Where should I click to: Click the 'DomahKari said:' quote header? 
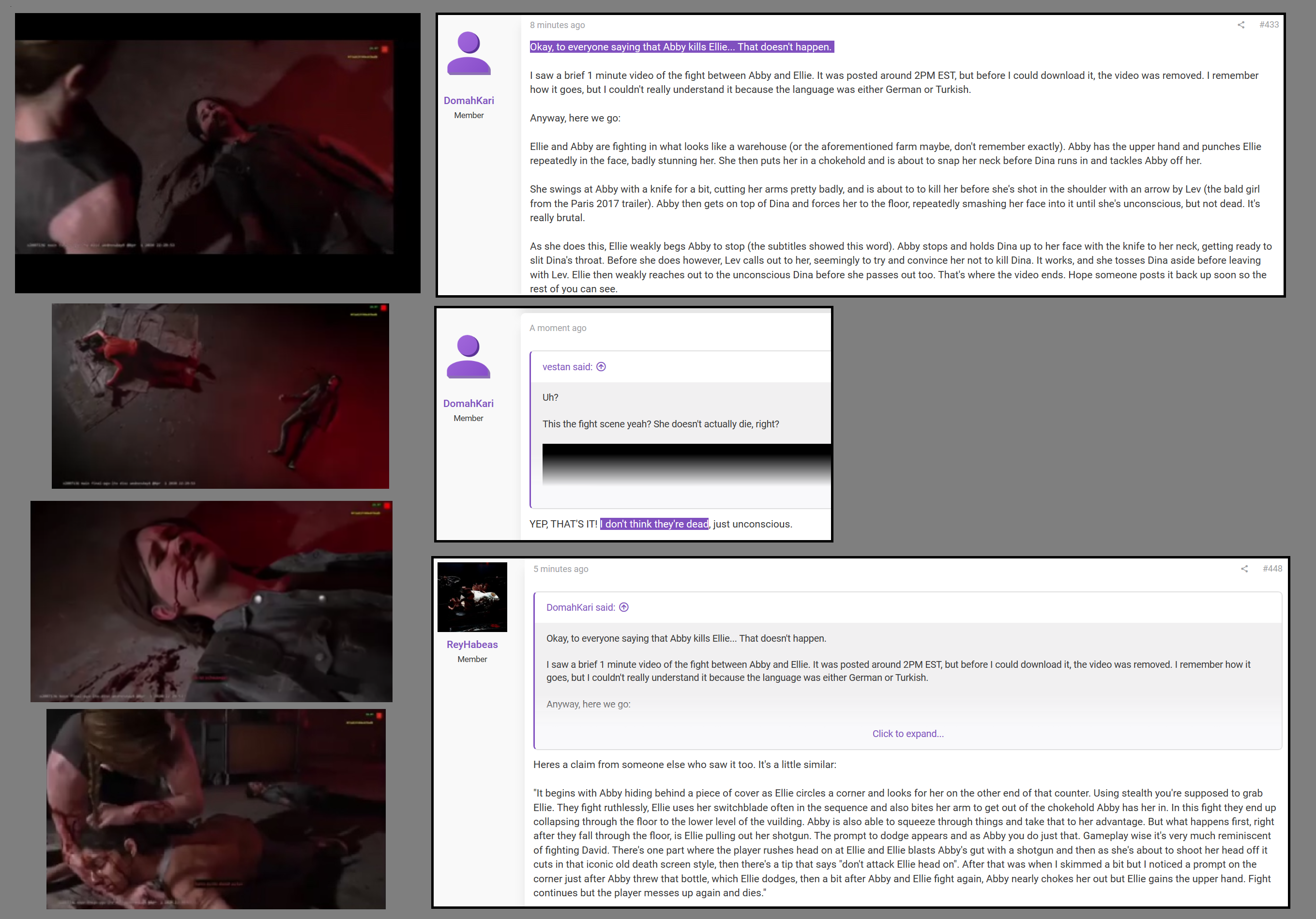581,607
